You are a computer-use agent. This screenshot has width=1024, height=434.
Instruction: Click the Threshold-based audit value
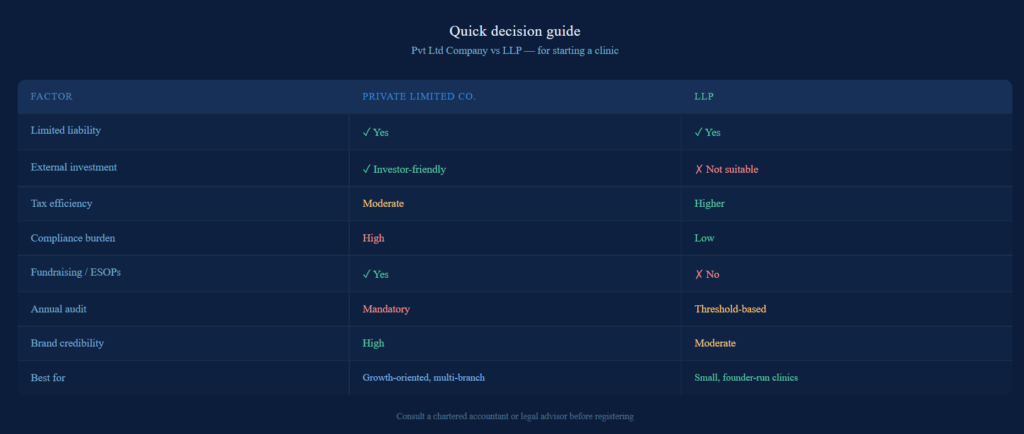(730, 309)
